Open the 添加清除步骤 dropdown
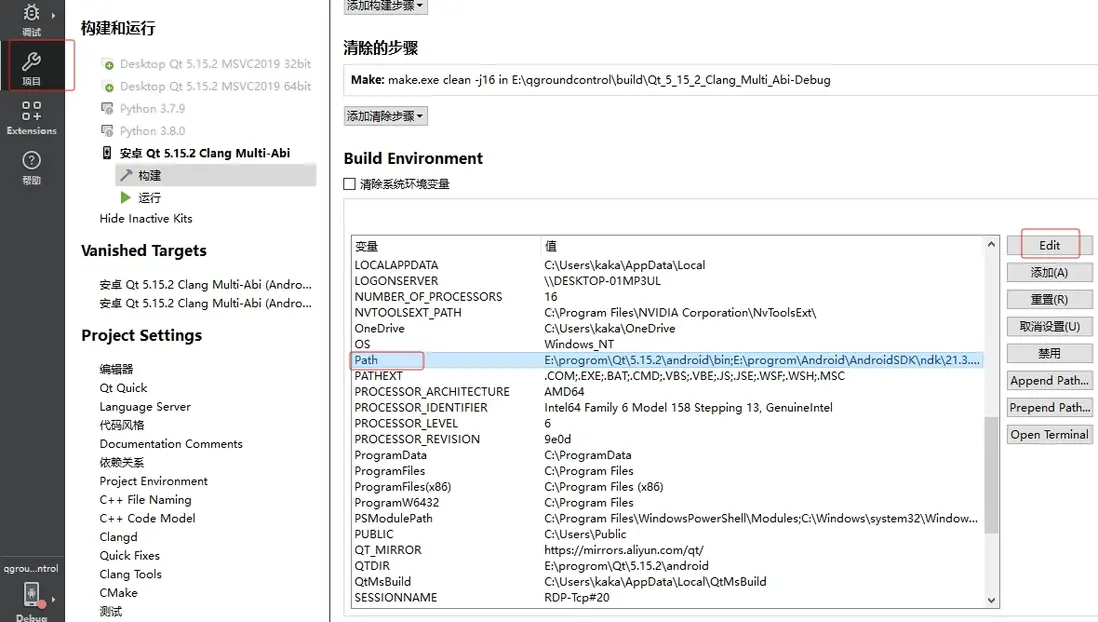The width and height of the screenshot is (1098, 622). coord(385,116)
